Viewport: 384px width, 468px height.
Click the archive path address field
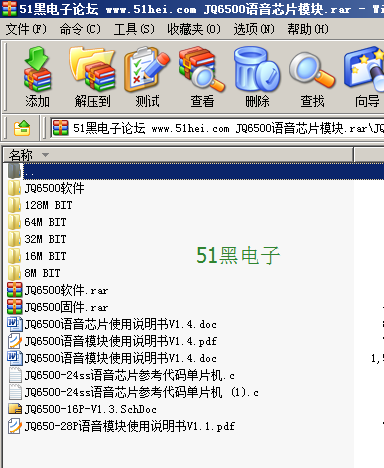pos(217,128)
